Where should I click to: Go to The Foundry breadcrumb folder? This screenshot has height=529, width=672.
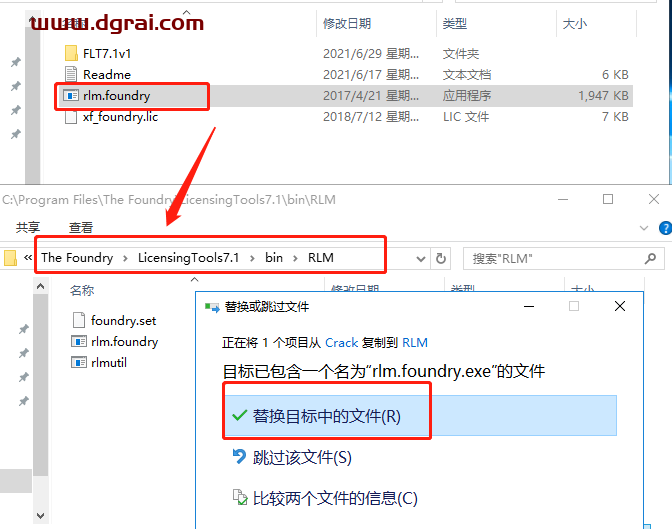(77, 258)
